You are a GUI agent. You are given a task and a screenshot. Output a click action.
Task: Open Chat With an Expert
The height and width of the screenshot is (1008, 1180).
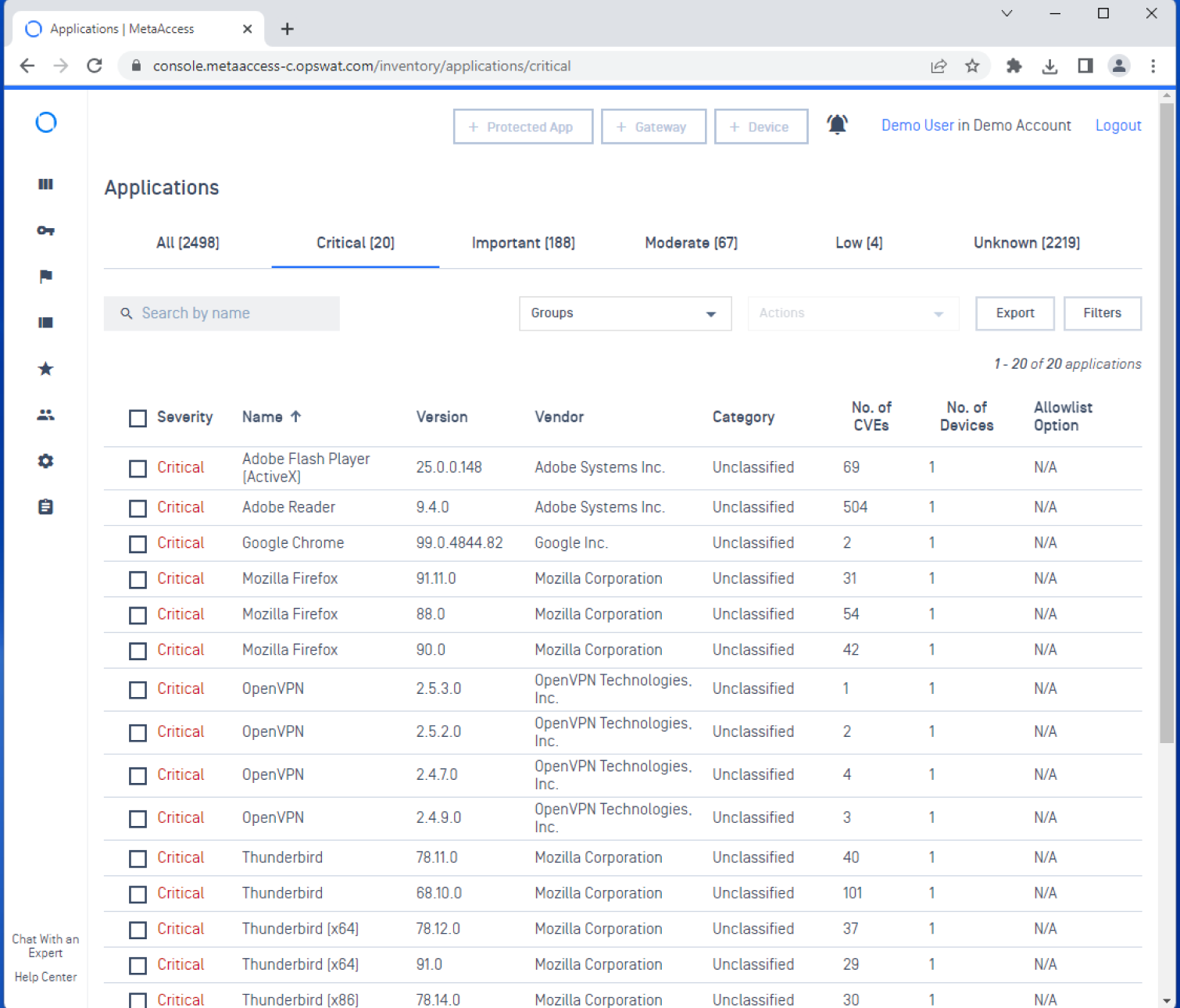45,946
